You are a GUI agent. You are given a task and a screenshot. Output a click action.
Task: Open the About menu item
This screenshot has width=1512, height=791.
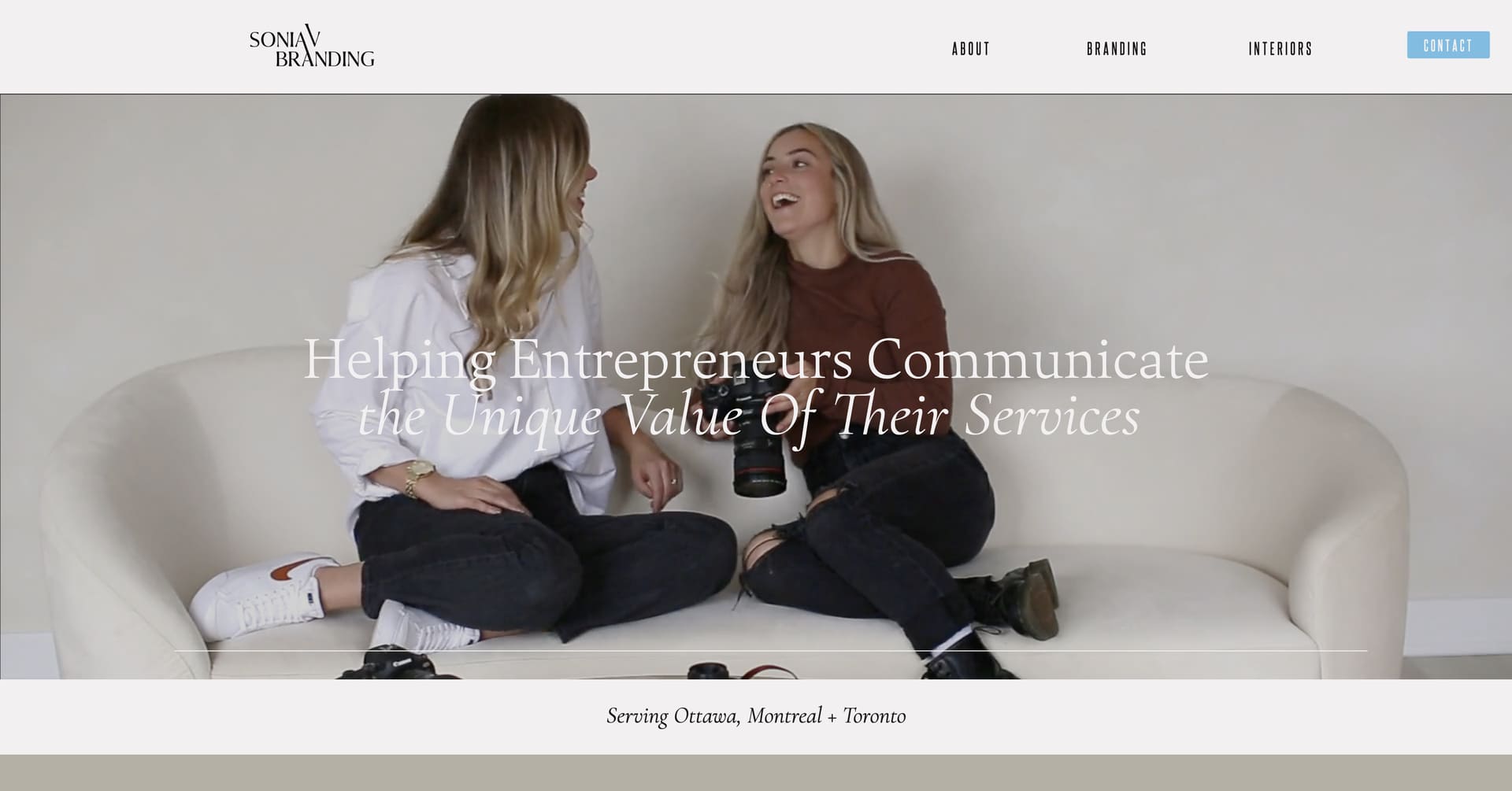(971, 49)
